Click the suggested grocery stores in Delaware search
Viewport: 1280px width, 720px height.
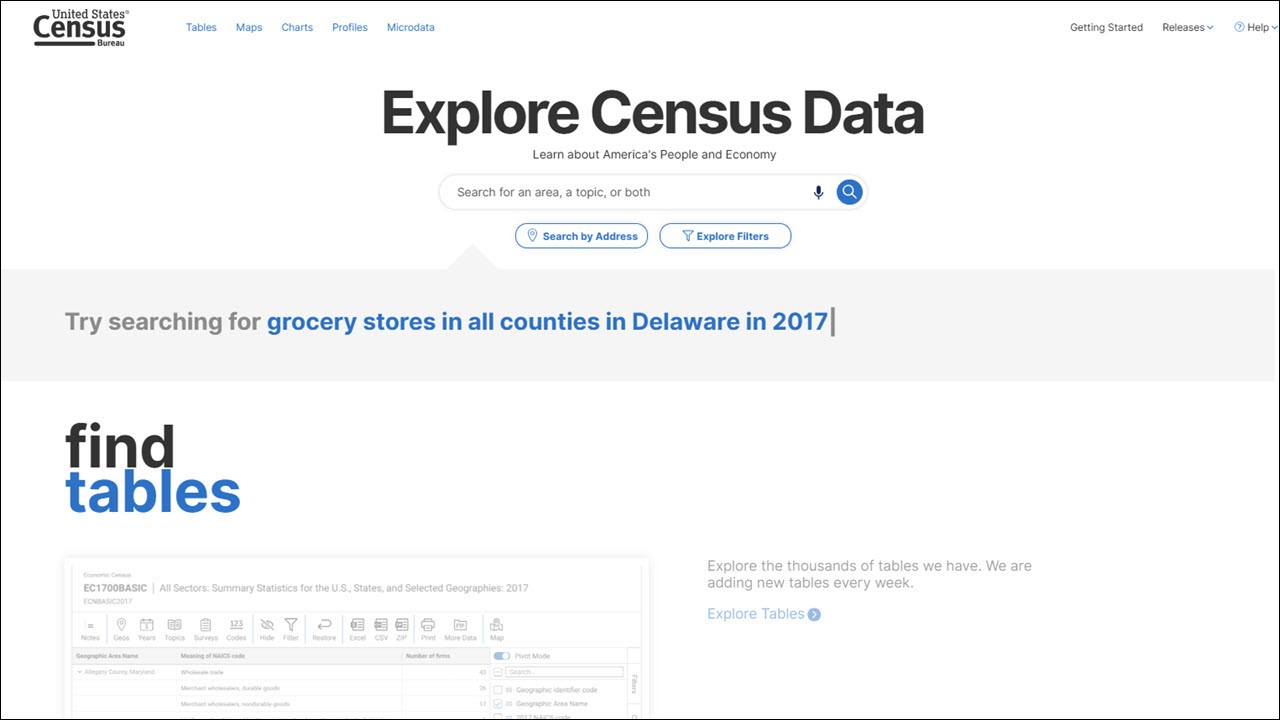click(547, 322)
